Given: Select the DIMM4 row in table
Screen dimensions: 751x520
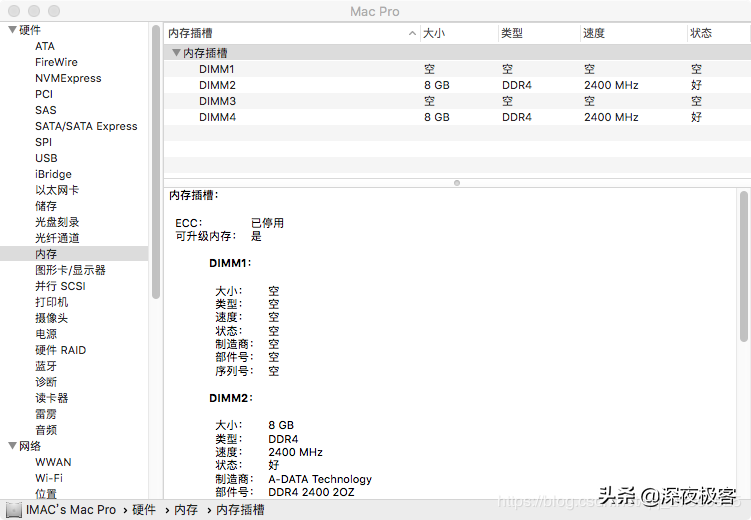Looking at the screenshot, I should (x=457, y=117).
